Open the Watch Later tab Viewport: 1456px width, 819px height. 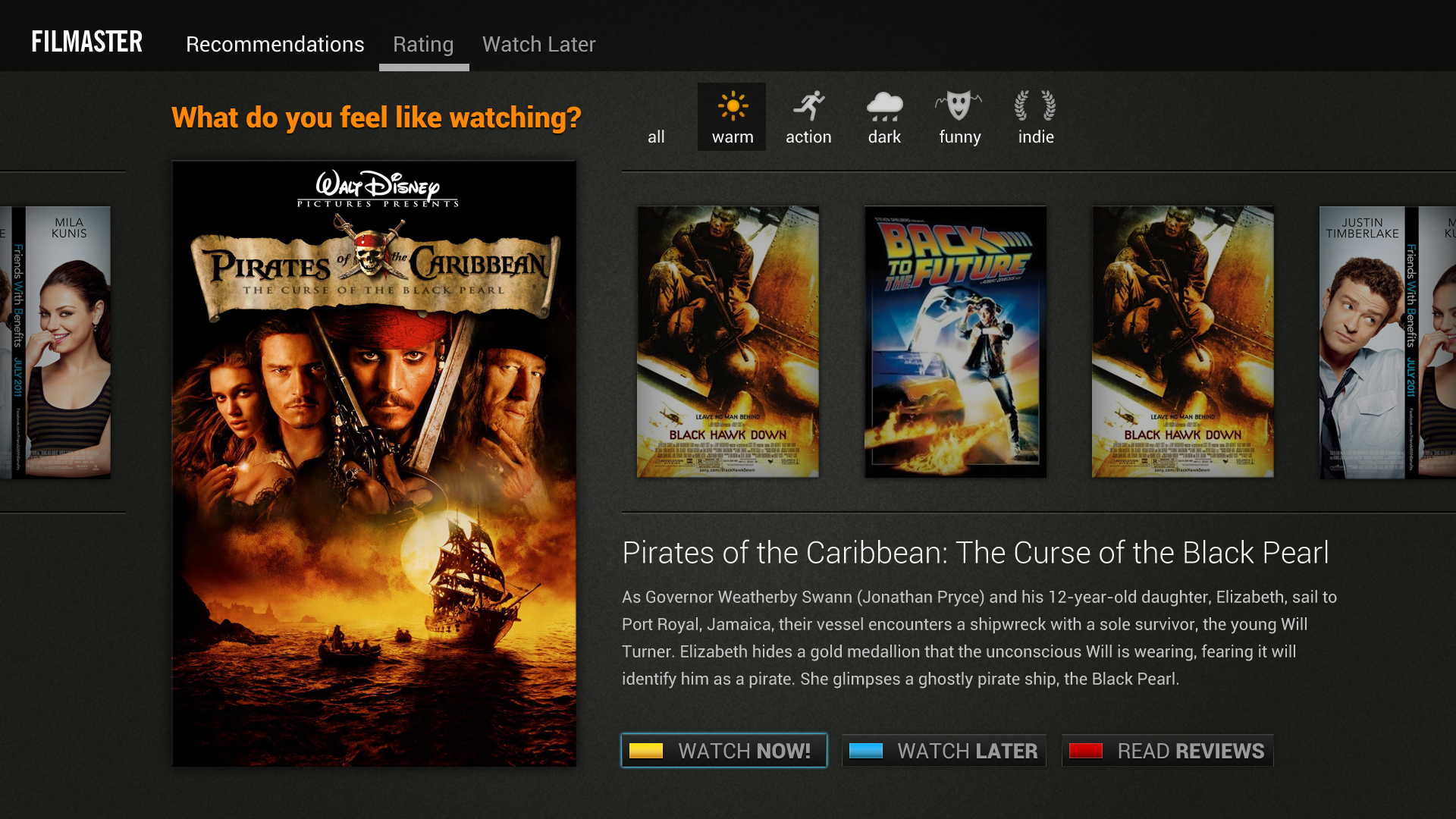pyautogui.click(x=539, y=44)
